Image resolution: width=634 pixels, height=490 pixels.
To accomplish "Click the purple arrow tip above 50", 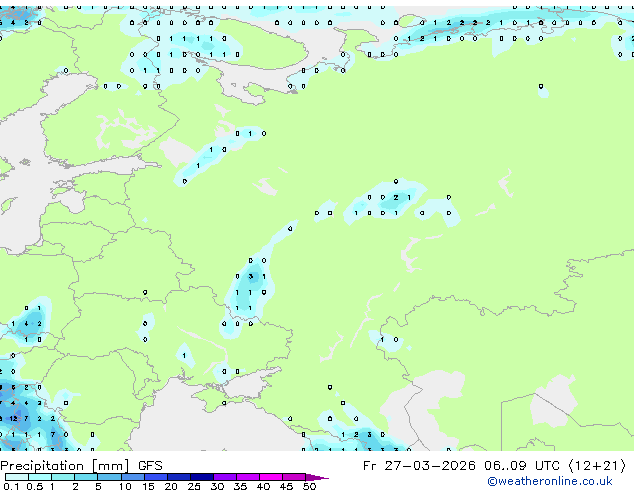I will coord(317,478).
